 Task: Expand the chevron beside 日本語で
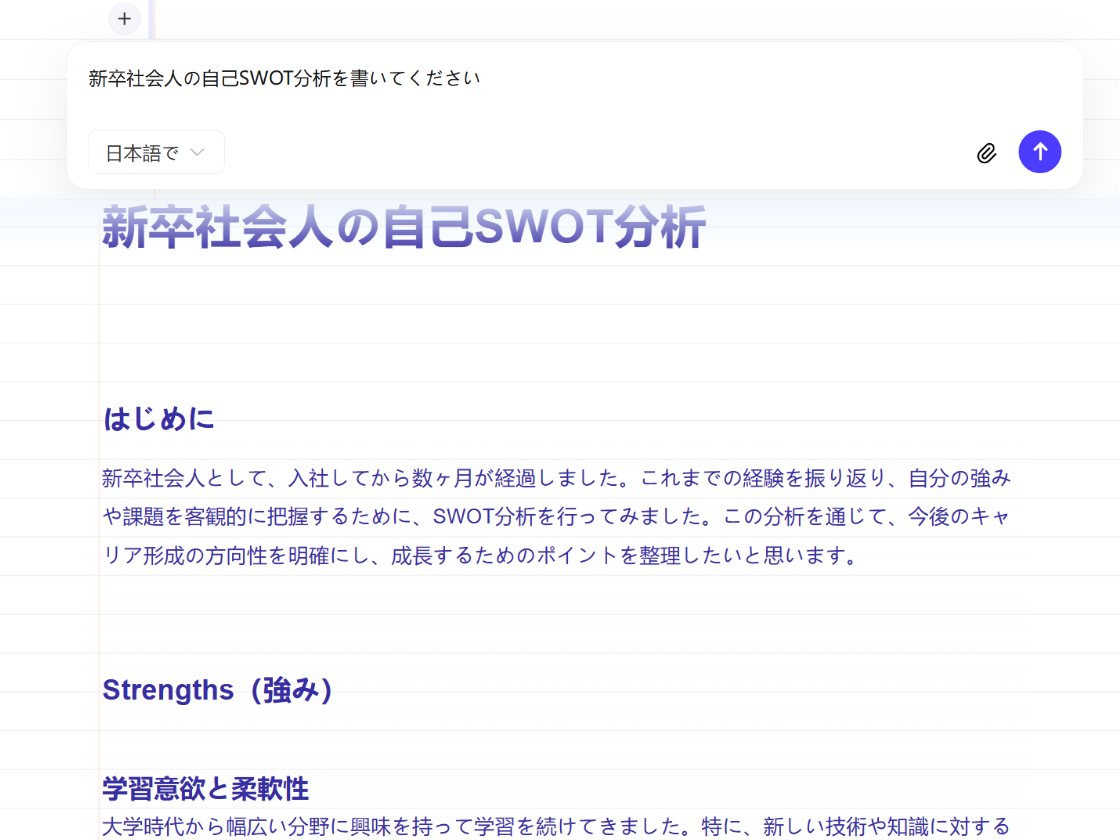click(197, 152)
